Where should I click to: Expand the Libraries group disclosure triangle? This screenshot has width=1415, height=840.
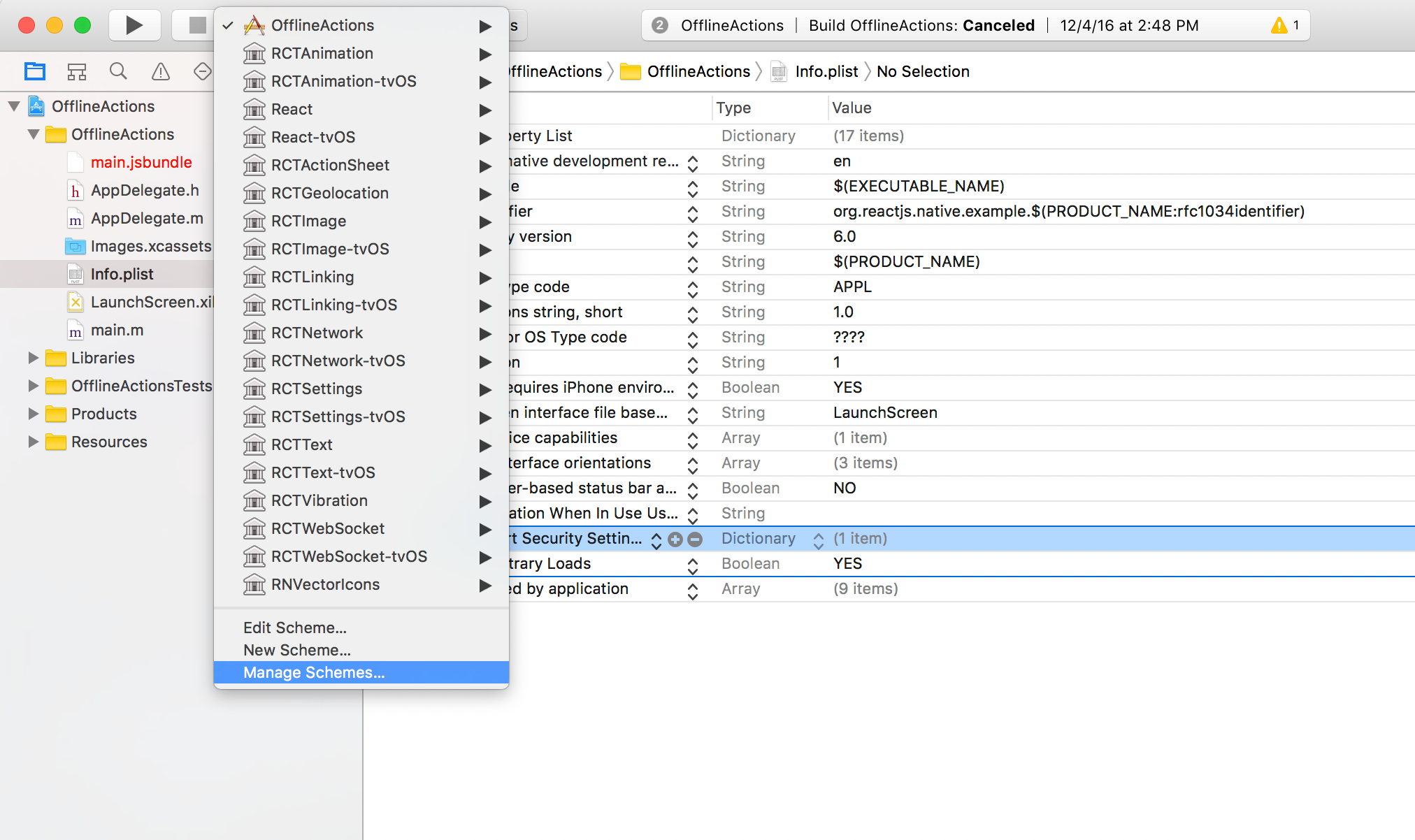point(33,358)
